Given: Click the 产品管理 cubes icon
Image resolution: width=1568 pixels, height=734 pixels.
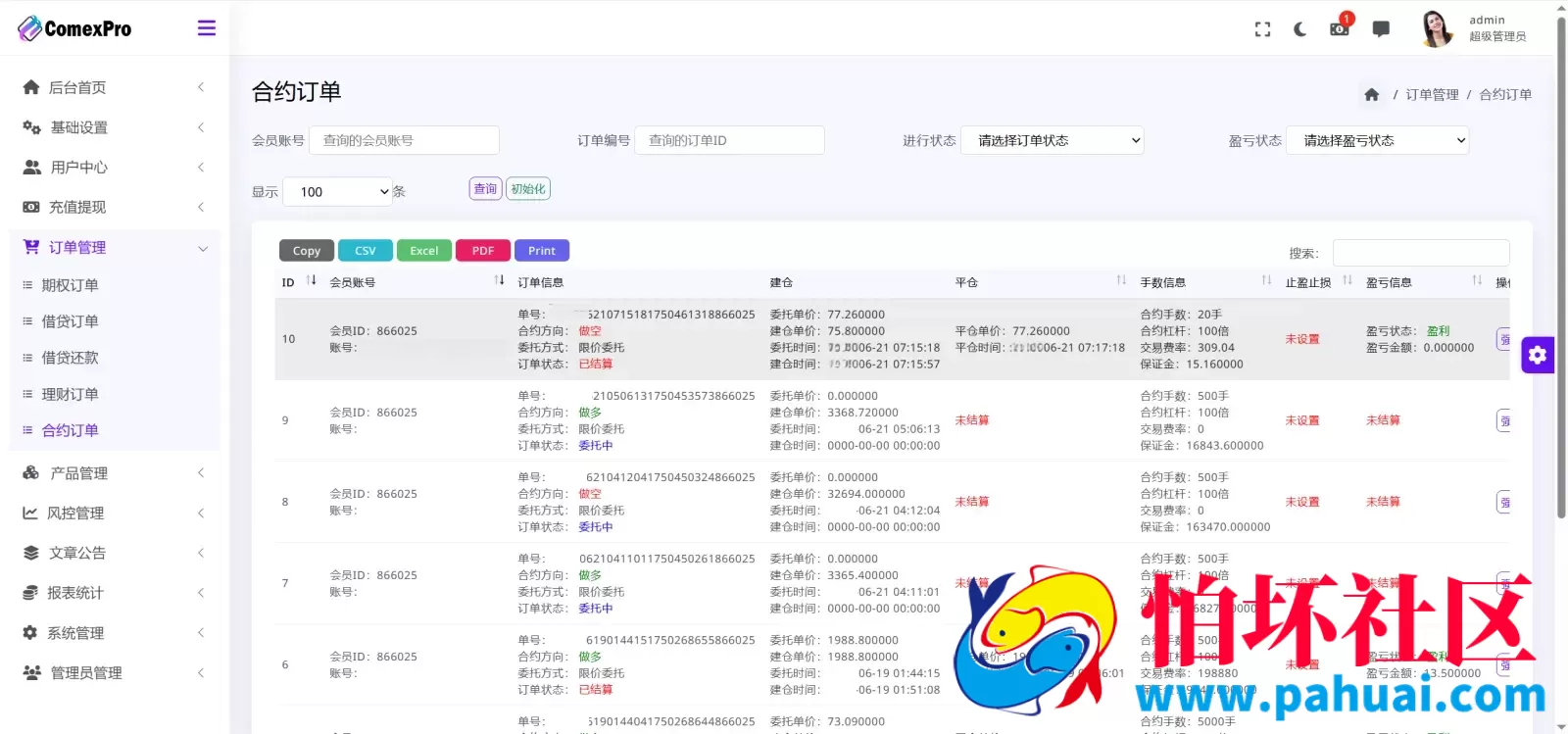Looking at the screenshot, I should point(31,473).
